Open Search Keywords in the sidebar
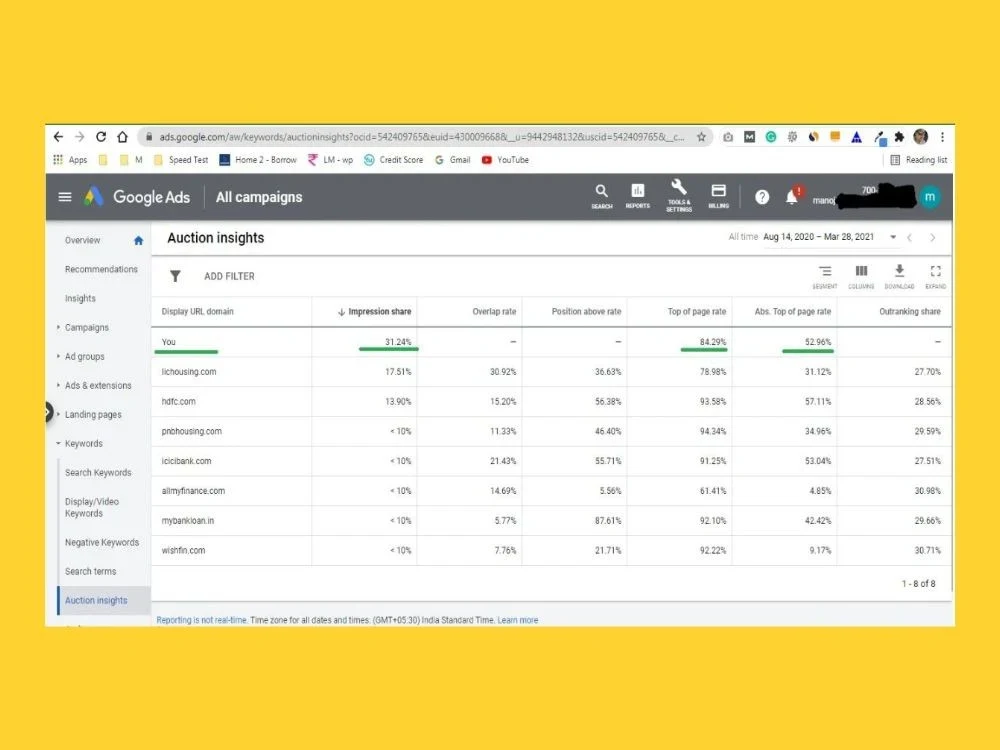The width and height of the screenshot is (1000, 750). pyautogui.click(x=98, y=473)
